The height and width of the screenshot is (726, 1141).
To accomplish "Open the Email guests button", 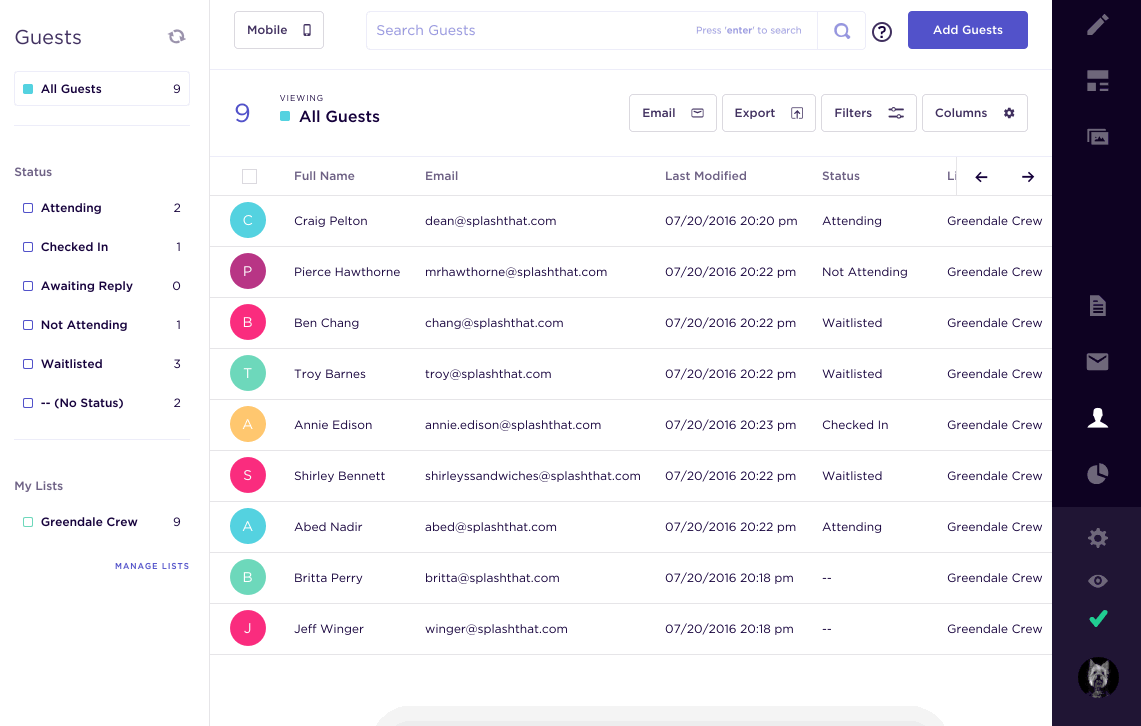I will [x=672, y=113].
